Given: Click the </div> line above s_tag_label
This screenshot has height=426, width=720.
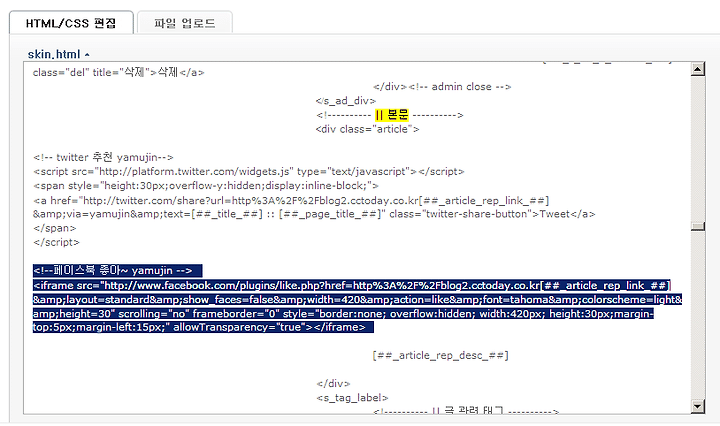Looking at the screenshot, I should [x=333, y=383].
